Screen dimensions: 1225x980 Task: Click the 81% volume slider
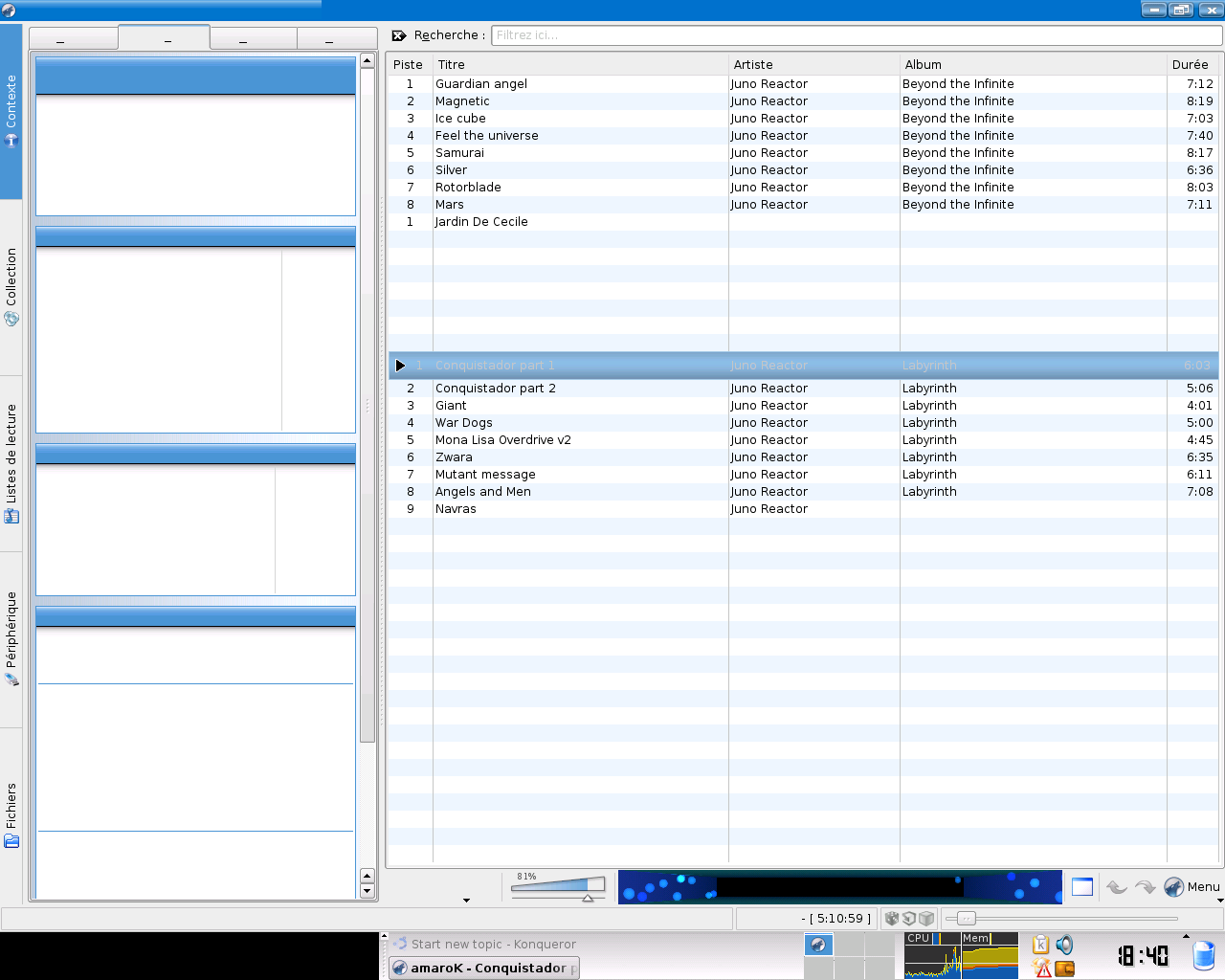coord(558,886)
